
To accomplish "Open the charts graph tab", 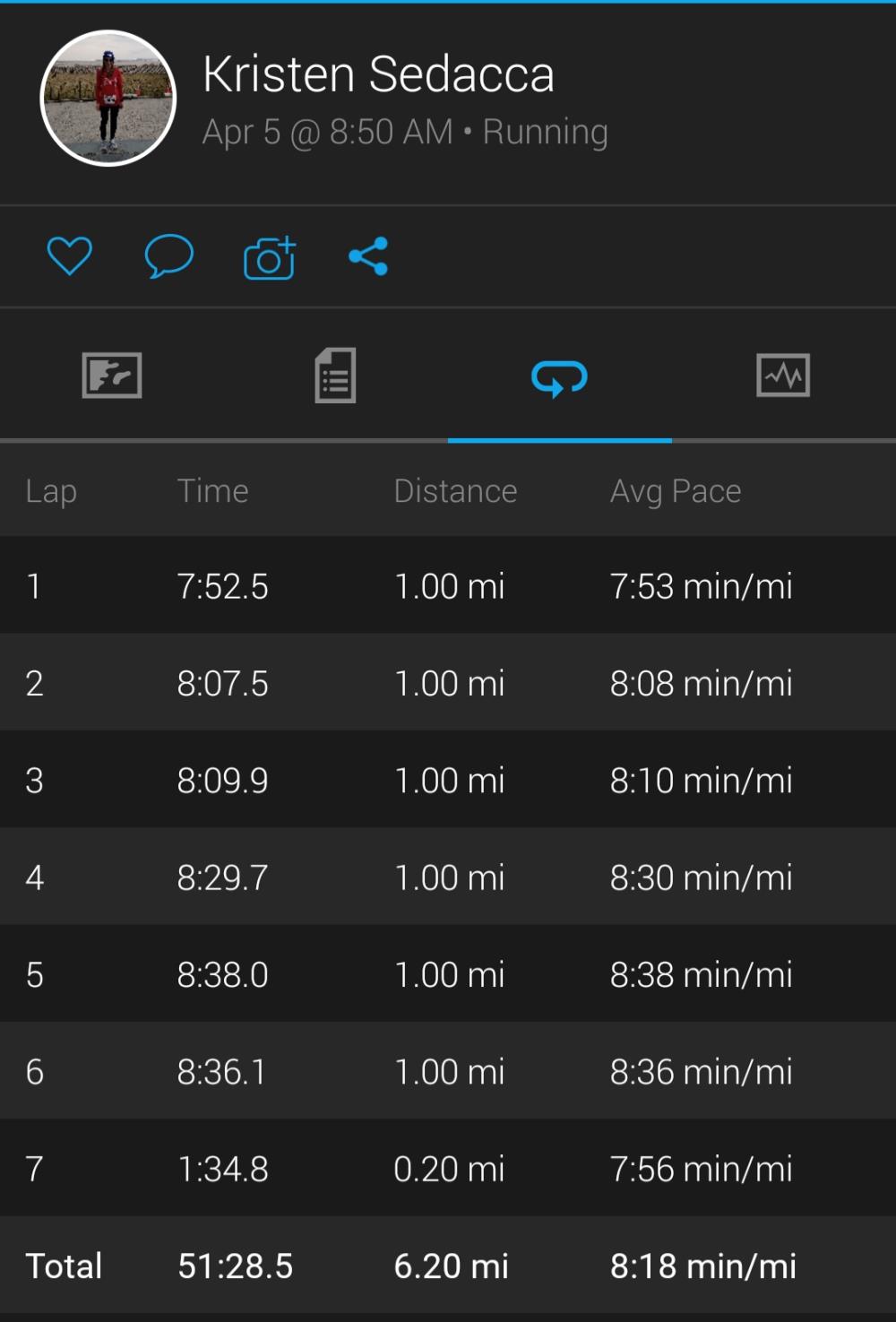I will coord(783,376).
